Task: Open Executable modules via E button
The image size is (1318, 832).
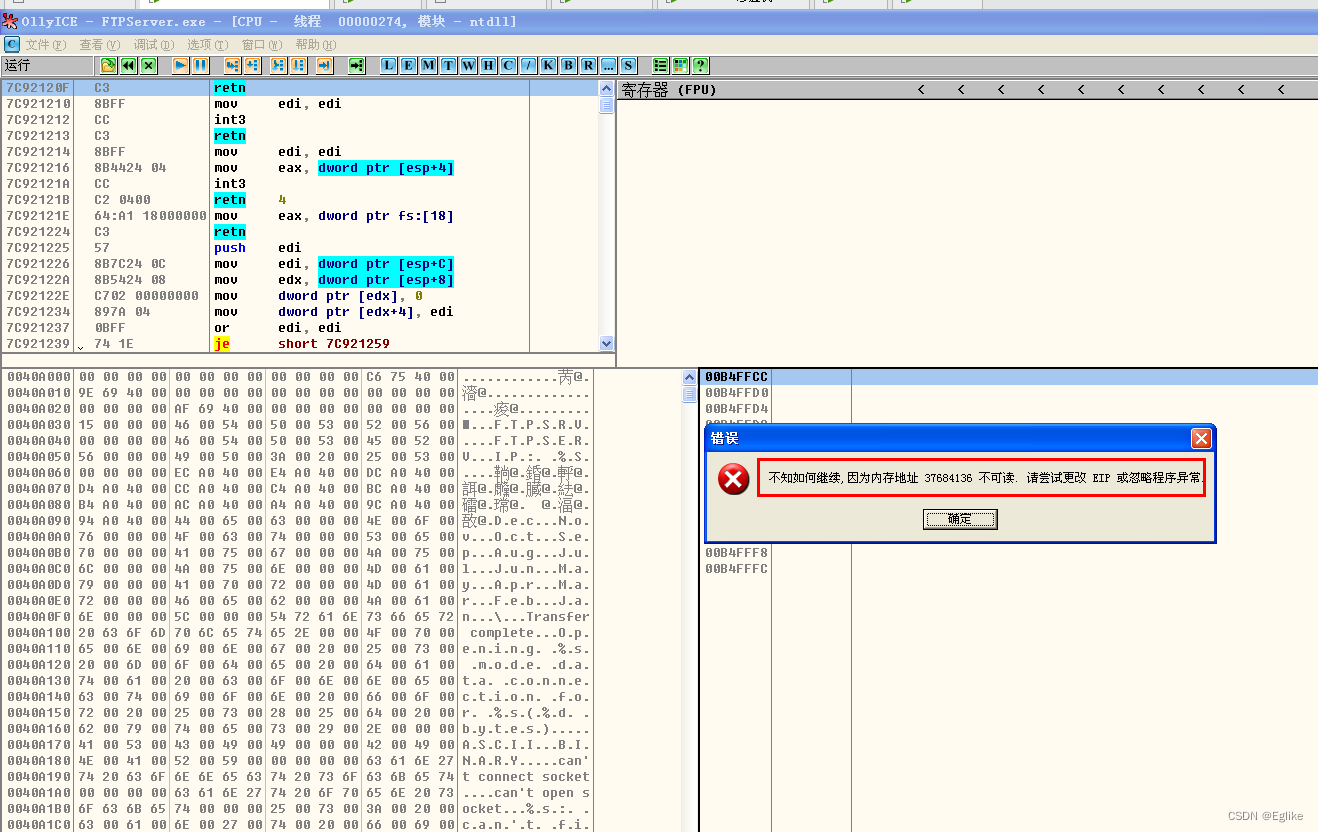Action: pos(408,65)
